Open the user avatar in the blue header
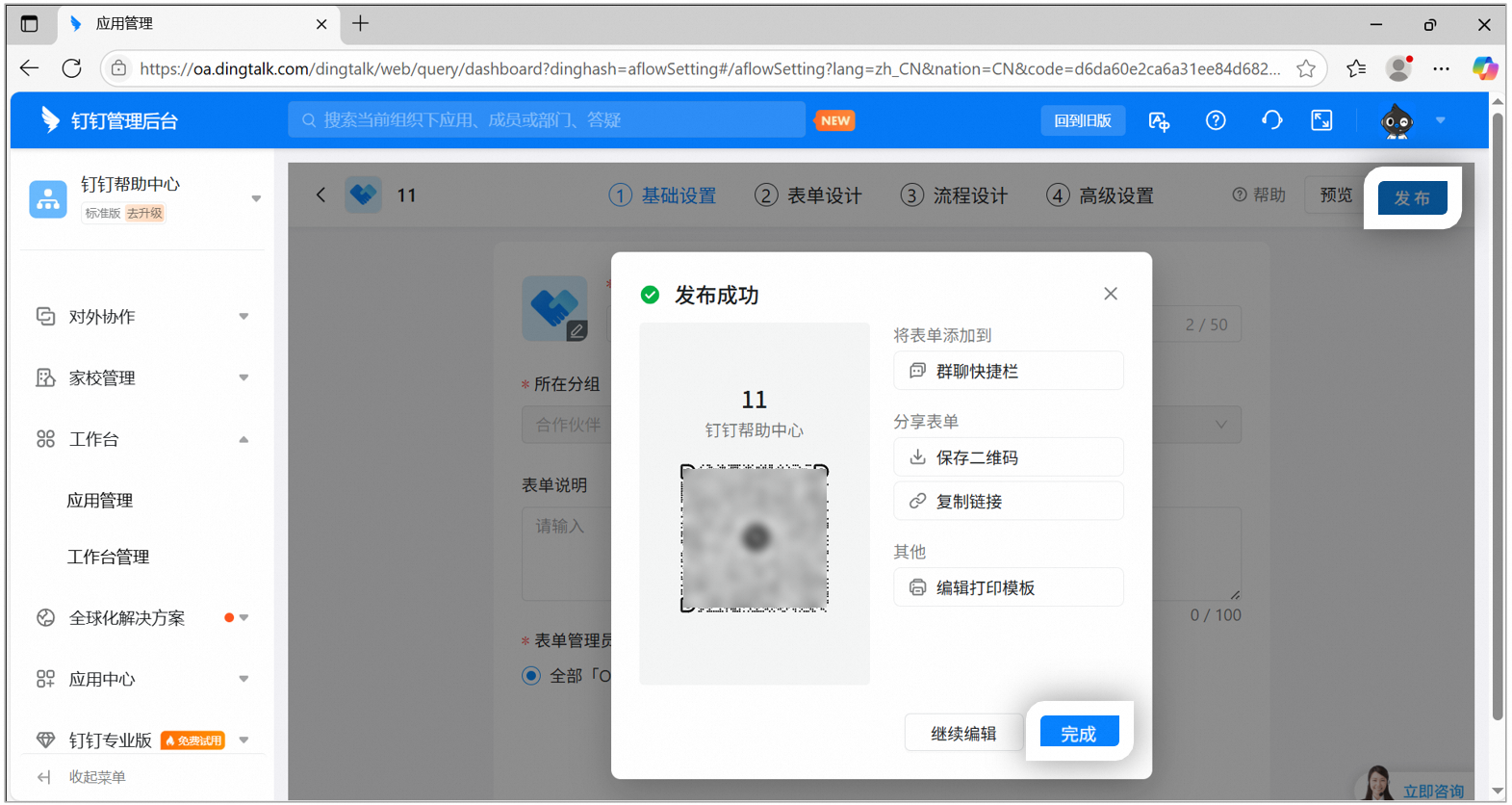Viewport: 1512px width, 805px height. (x=1397, y=121)
